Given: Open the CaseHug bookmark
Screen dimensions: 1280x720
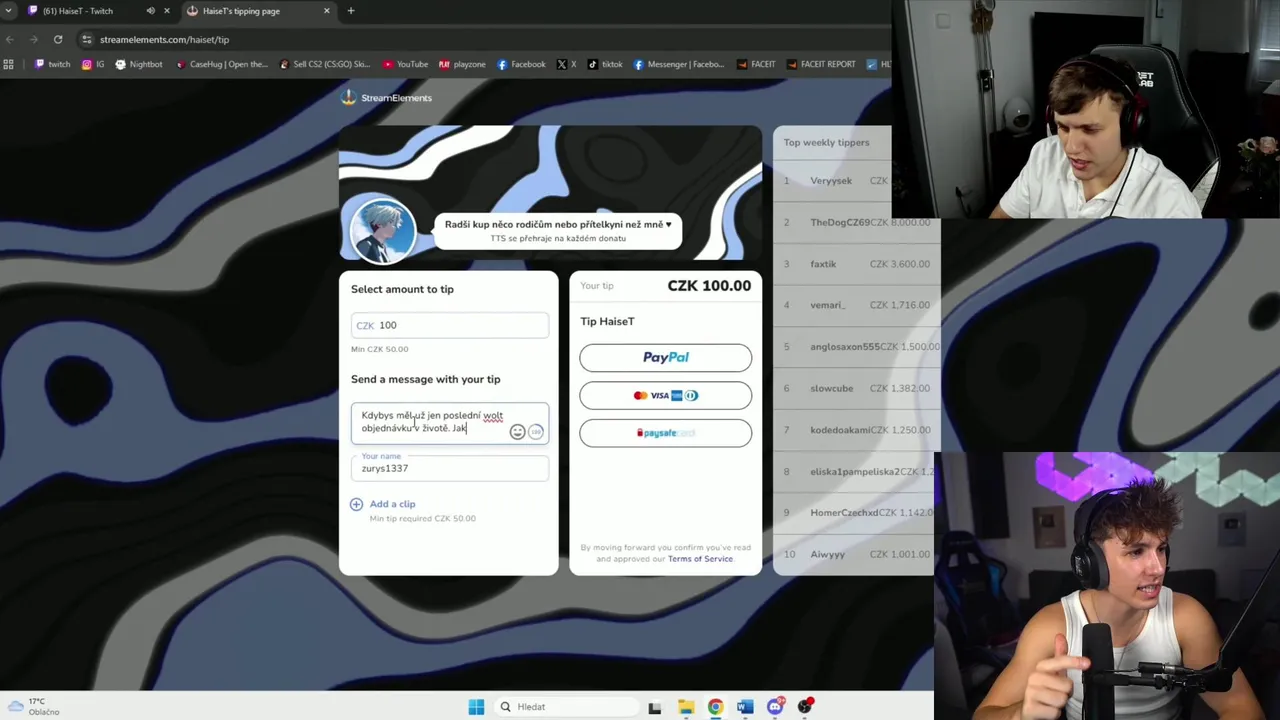Looking at the screenshot, I should click(221, 64).
